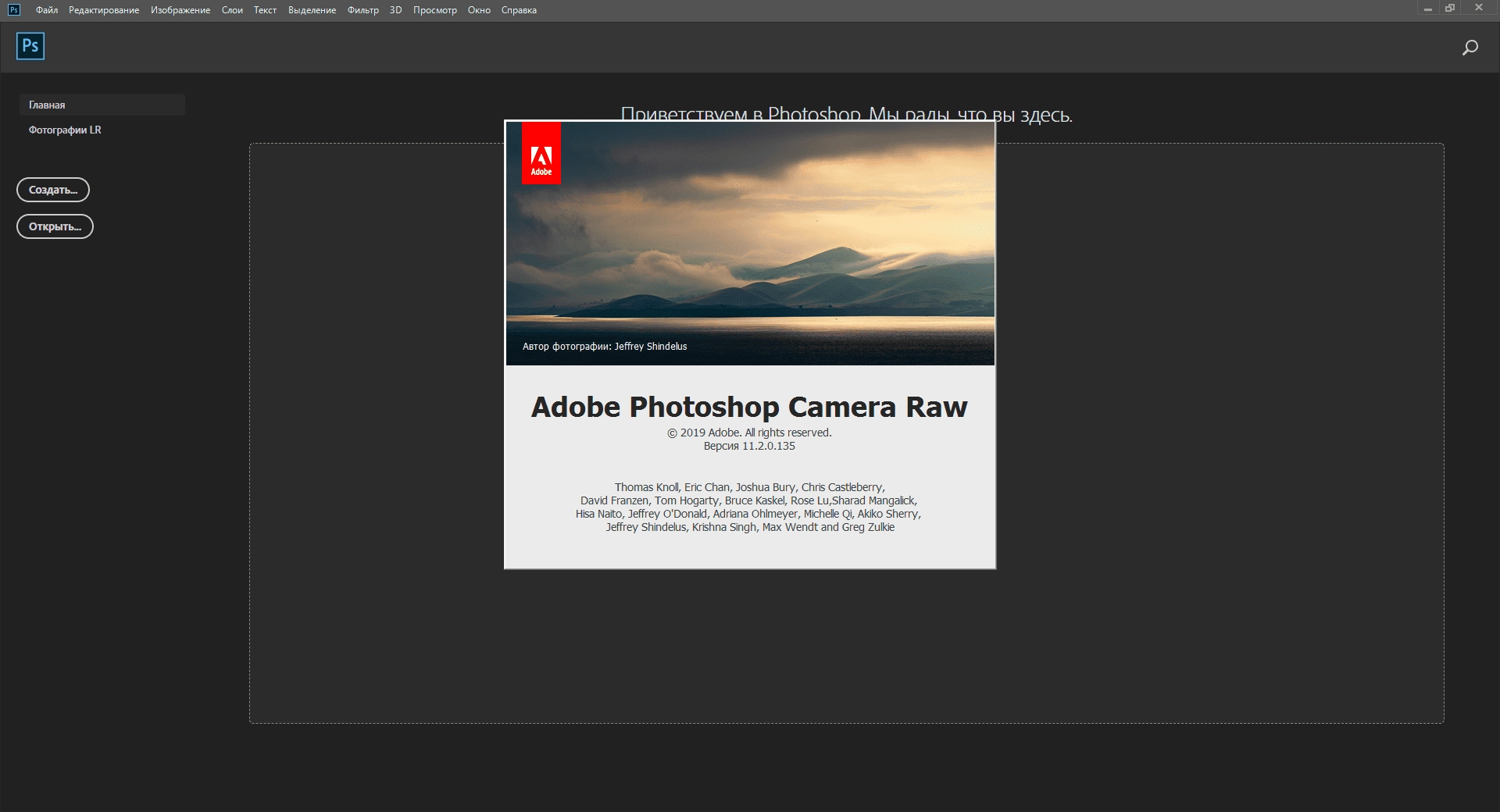The height and width of the screenshot is (812, 1500).
Task: Click the Adobe Photoshop Camera Raw title
Action: tap(749, 407)
